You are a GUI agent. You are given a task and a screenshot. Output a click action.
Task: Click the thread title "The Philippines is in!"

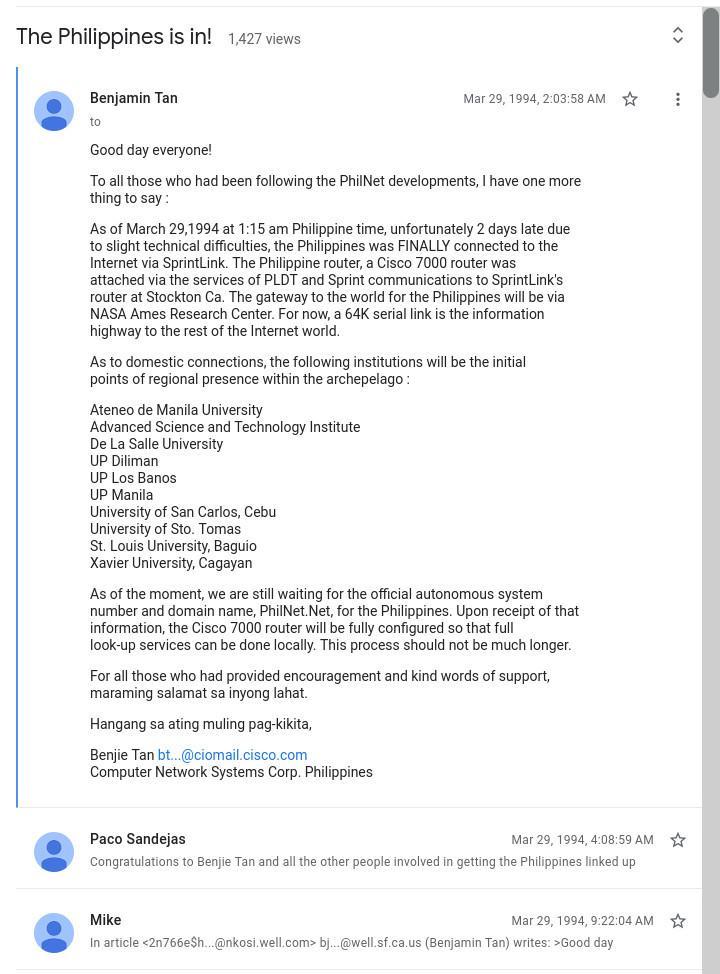pyautogui.click(x=114, y=37)
